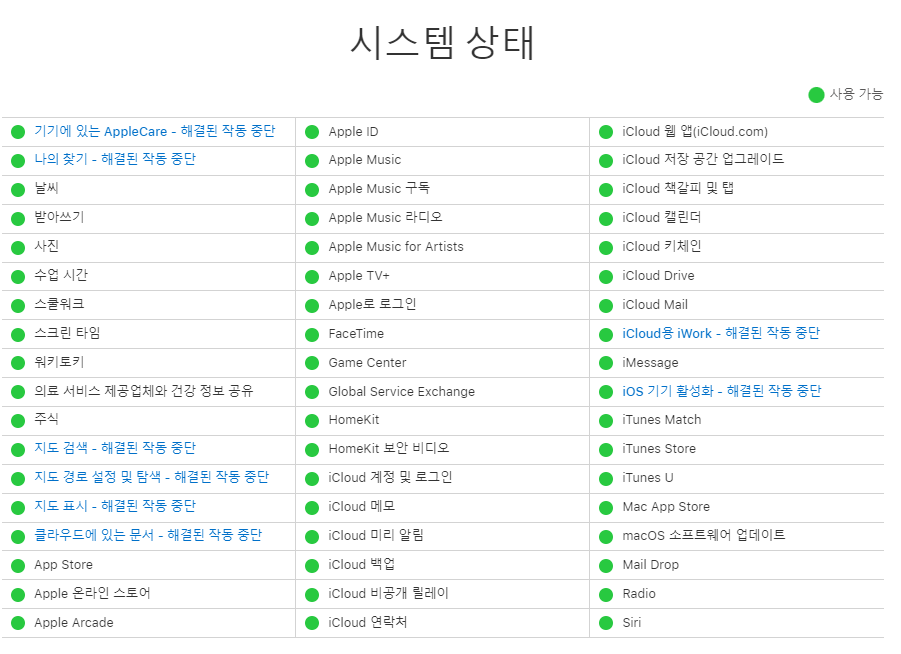The height and width of the screenshot is (654, 901).
Task: Select the iCloud 연락처 row text
Action: [368, 622]
